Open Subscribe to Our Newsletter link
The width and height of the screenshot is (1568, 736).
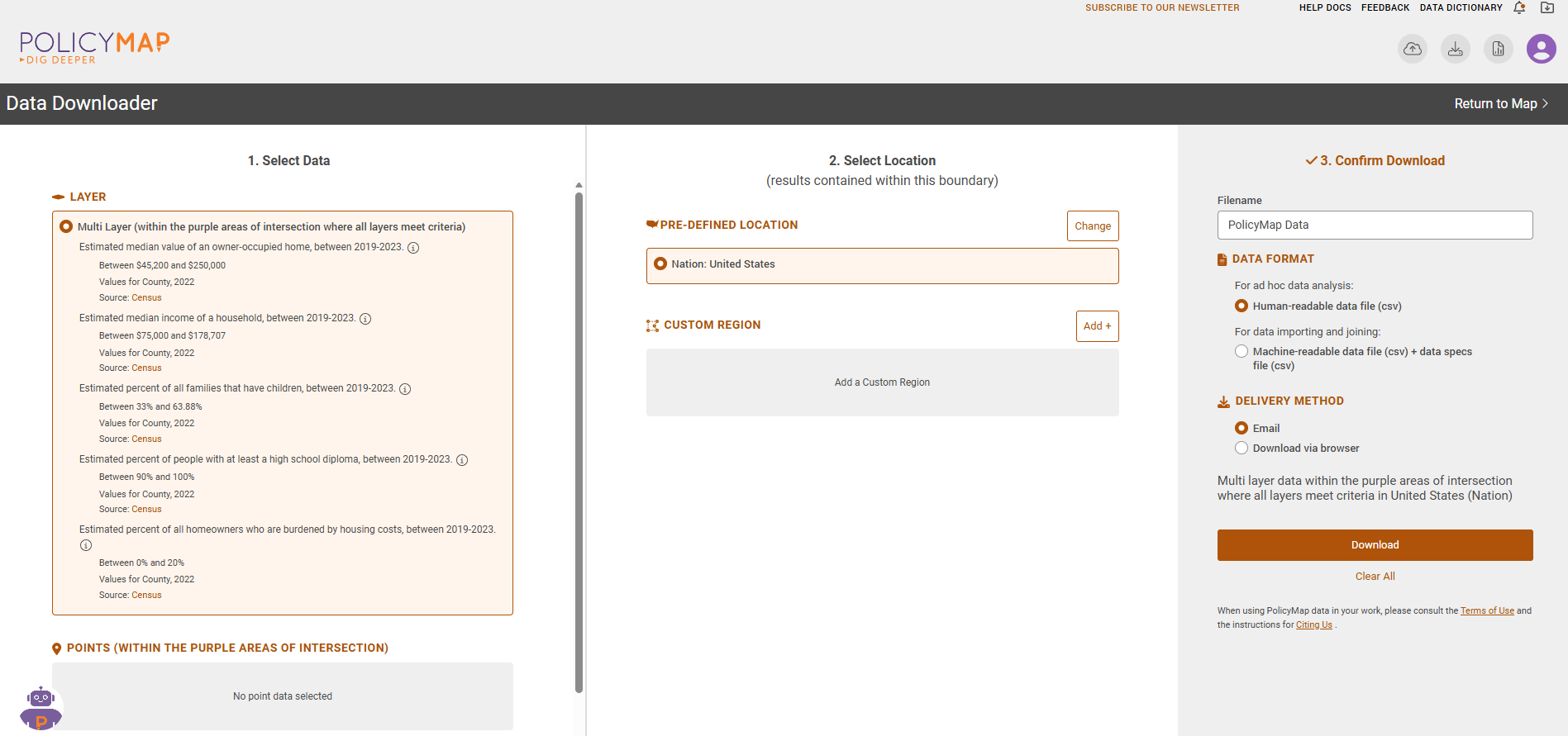(x=1162, y=7)
